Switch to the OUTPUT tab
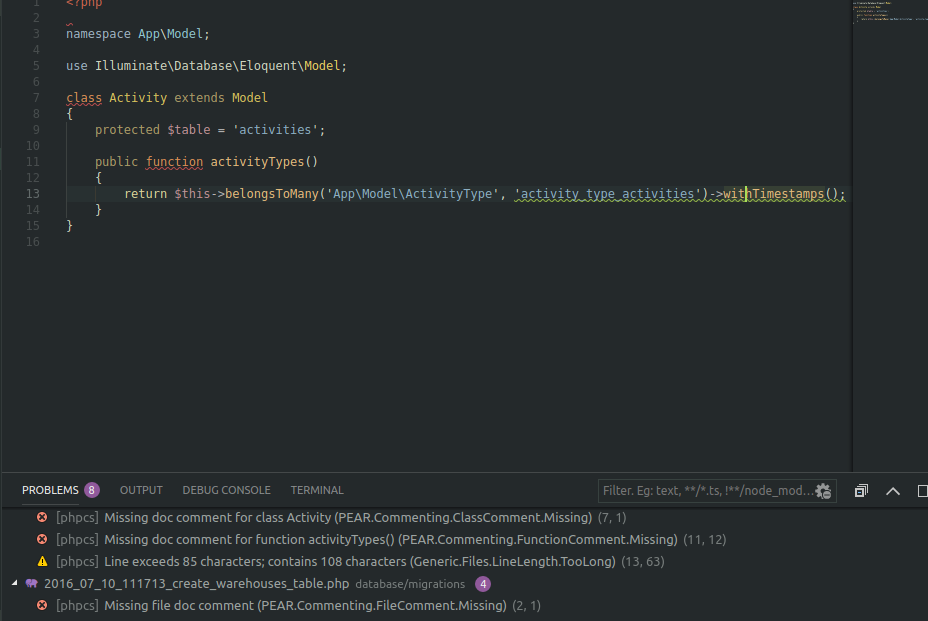Viewport: 928px width, 621px height. (140, 490)
